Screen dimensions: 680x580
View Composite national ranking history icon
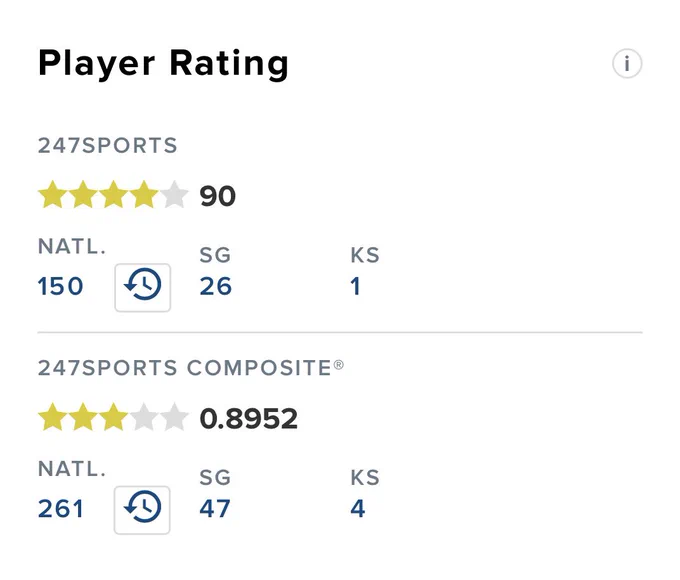click(x=142, y=510)
